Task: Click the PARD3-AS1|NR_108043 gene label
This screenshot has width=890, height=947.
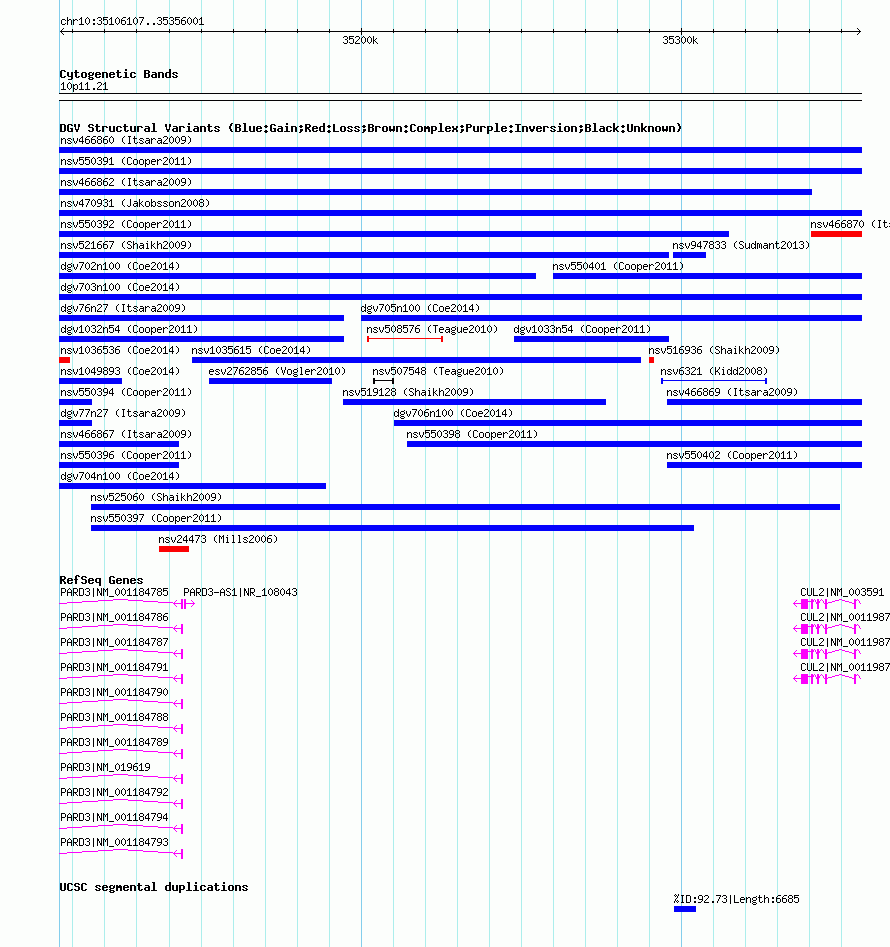Action: [x=240, y=592]
